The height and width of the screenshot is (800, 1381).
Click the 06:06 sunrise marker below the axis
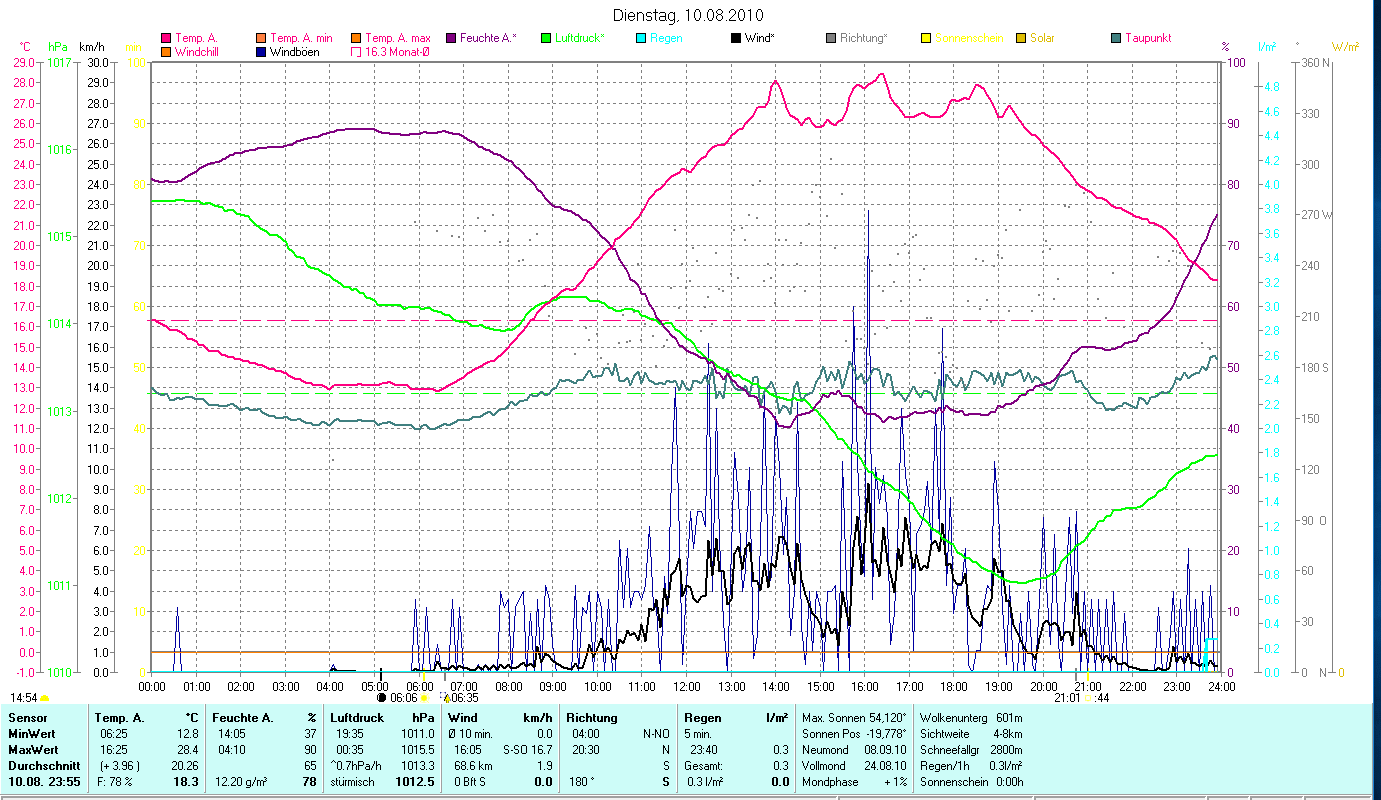click(404, 698)
